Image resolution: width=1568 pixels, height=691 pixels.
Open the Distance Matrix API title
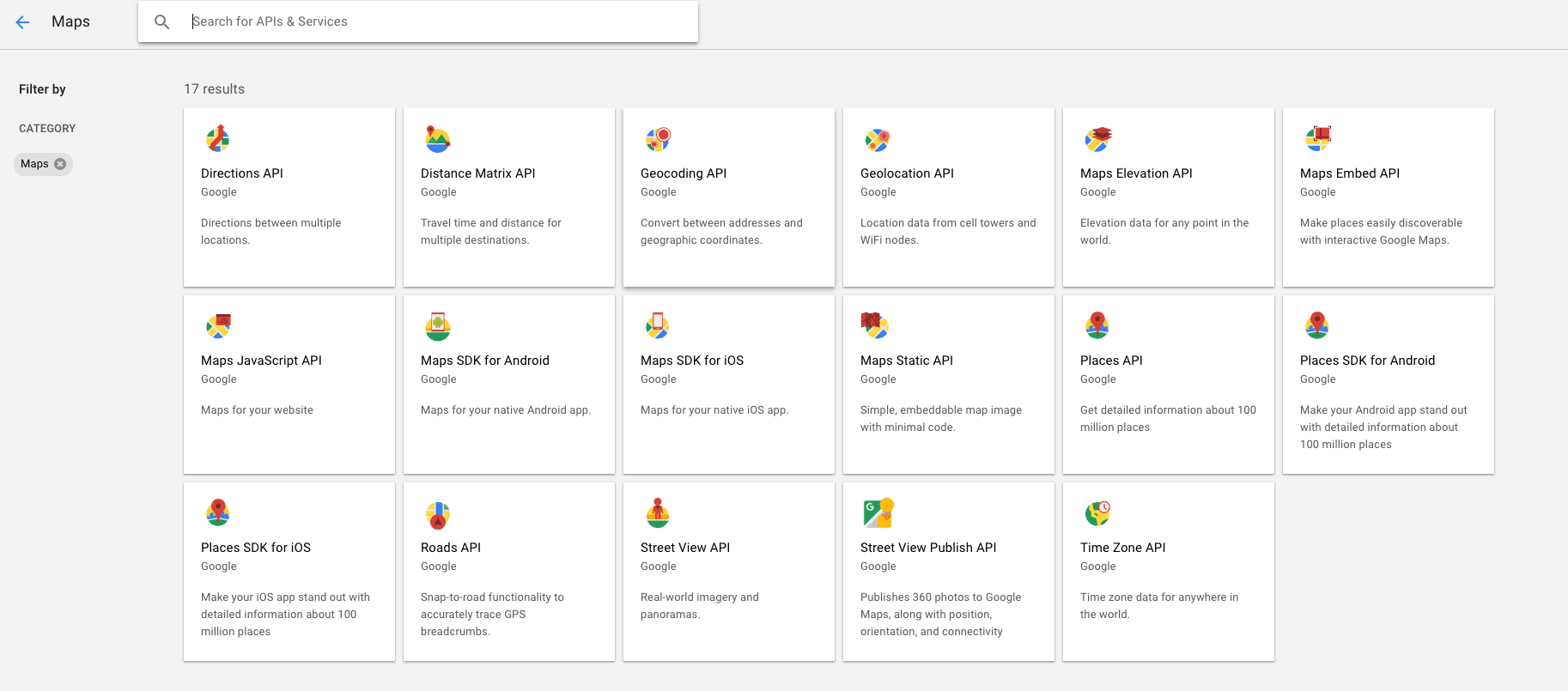click(478, 173)
